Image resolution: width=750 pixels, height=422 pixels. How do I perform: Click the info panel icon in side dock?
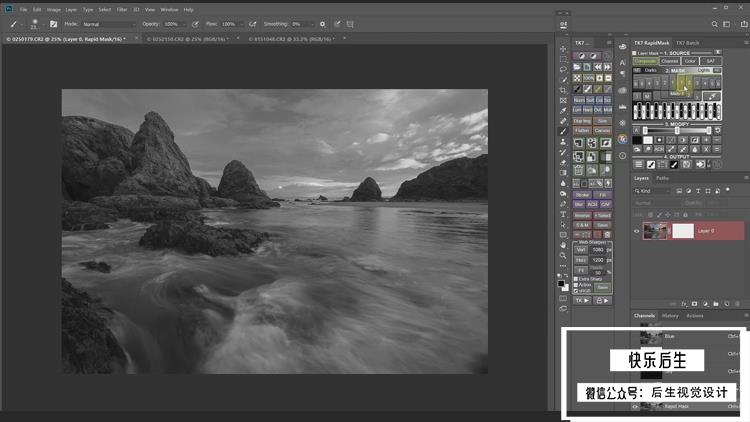622,155
